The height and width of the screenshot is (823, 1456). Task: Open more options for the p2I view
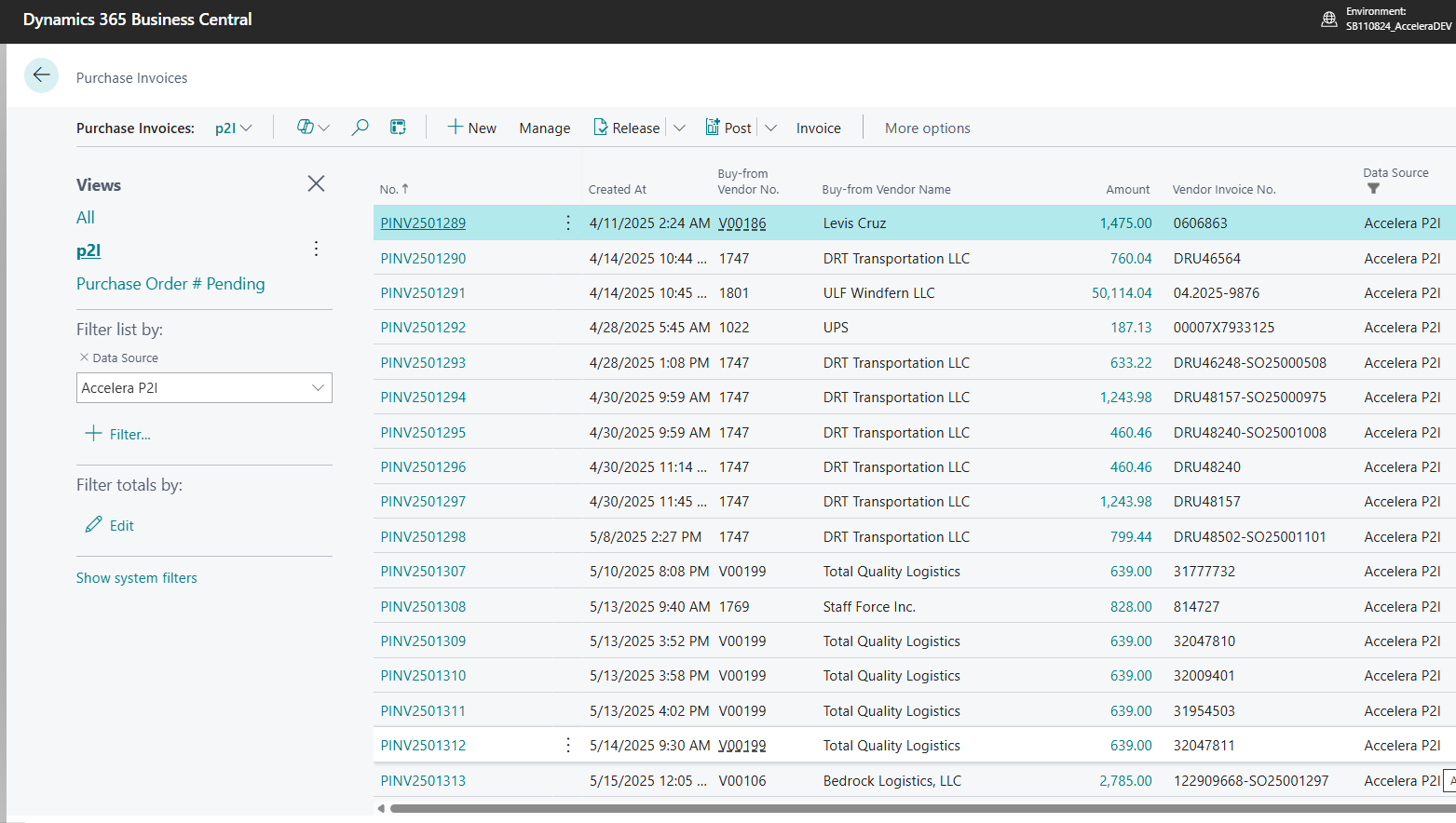(317, 250)
